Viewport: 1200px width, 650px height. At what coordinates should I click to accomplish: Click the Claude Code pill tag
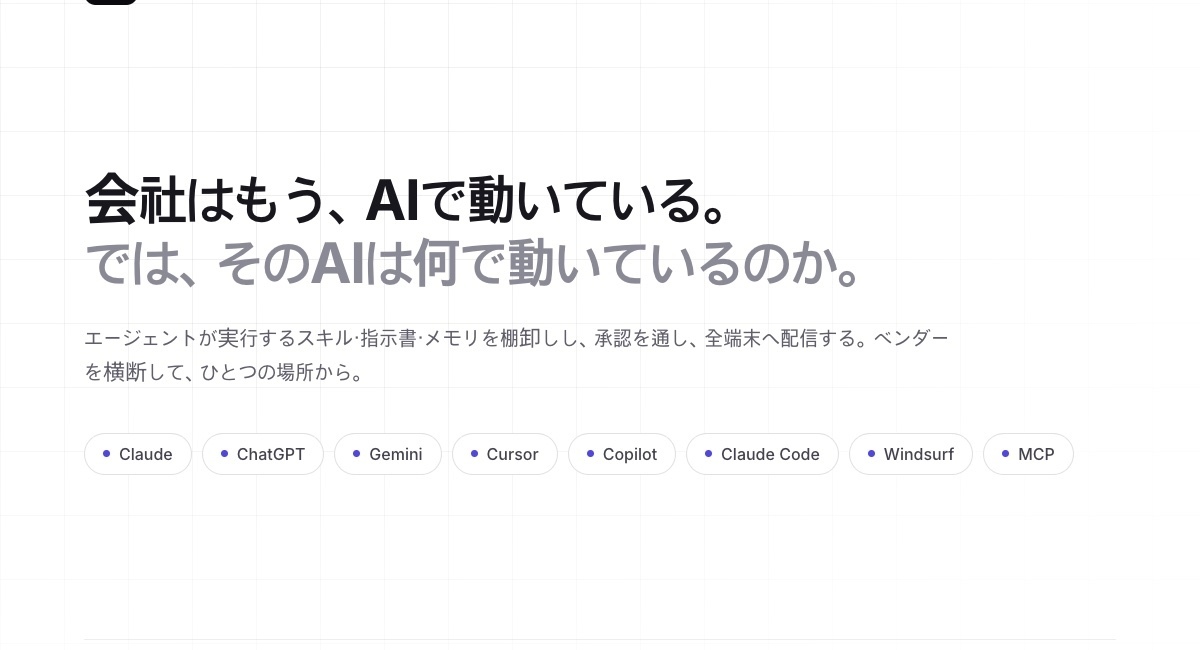point(763,454)
